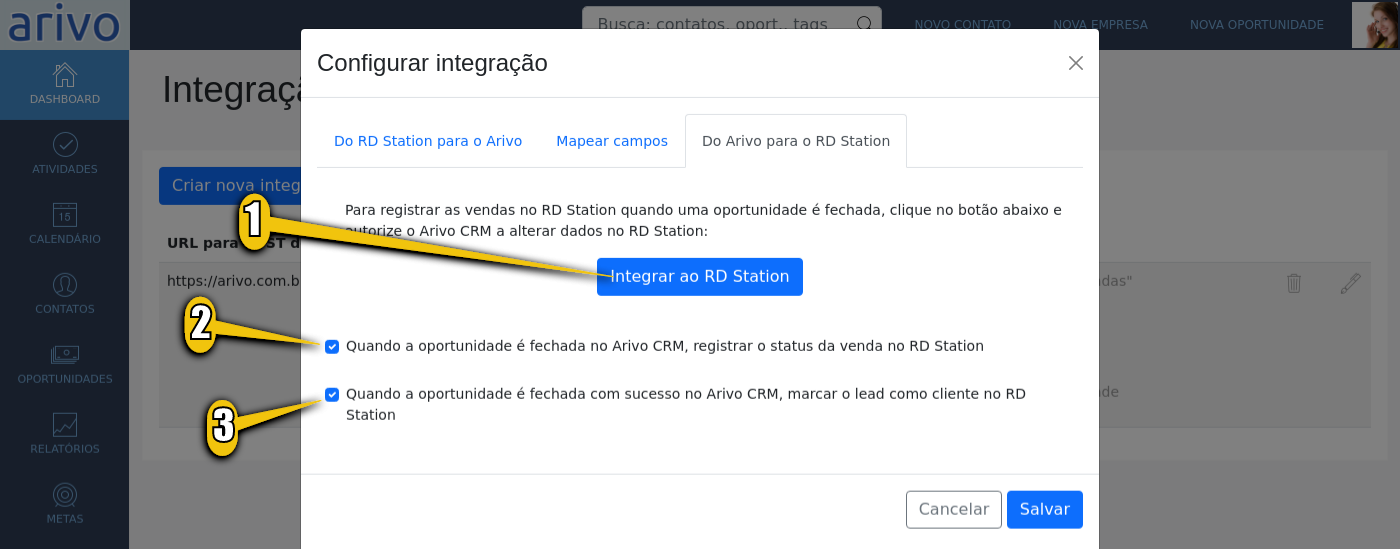The image size is (1400, 549).
Task: Save the integration with Salvar
Action: pyautogui.click(x=1045, y=509)
